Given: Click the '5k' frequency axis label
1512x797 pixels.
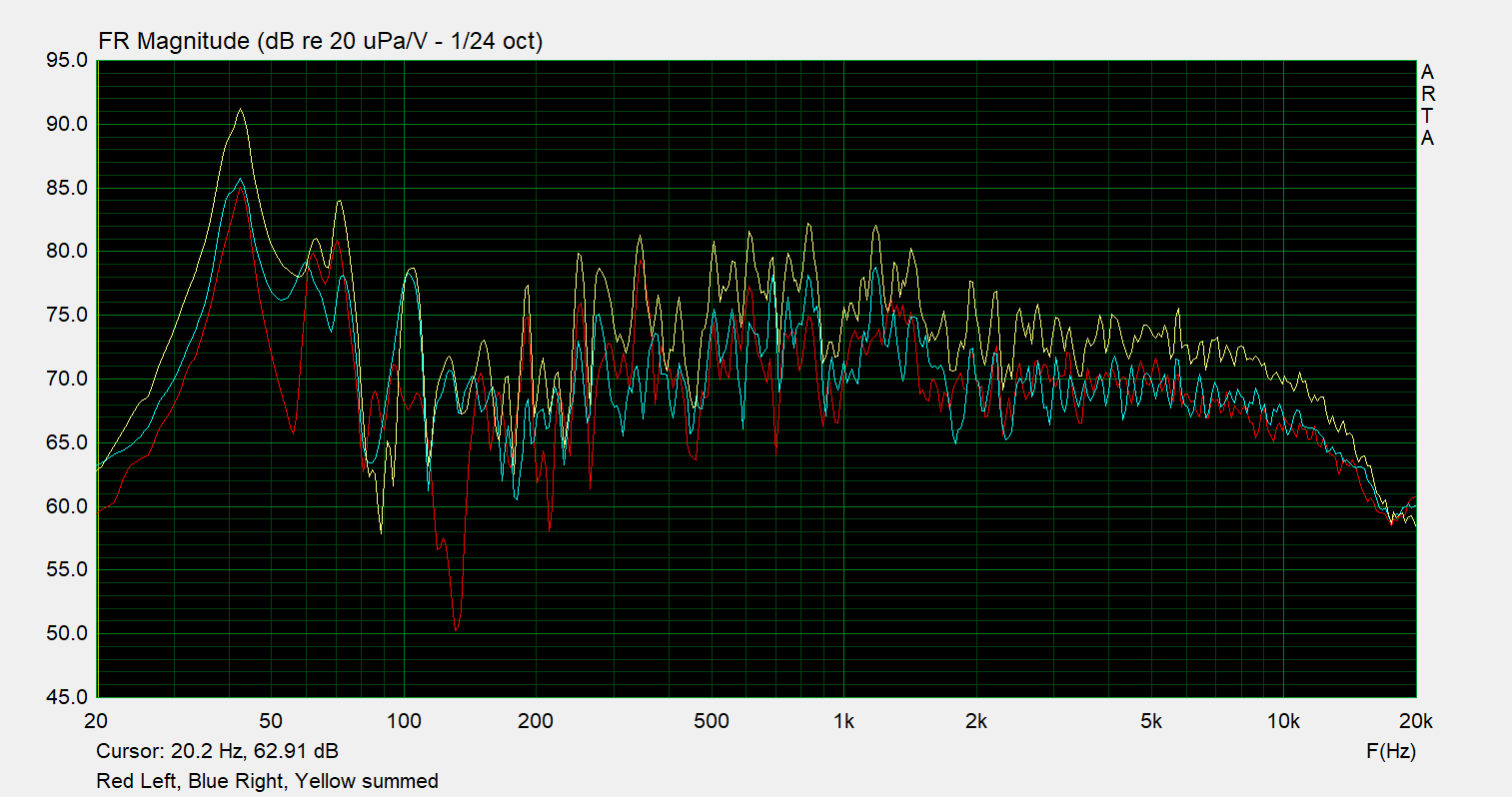Looking at the screenshot, I should (x=1151, y=721).
